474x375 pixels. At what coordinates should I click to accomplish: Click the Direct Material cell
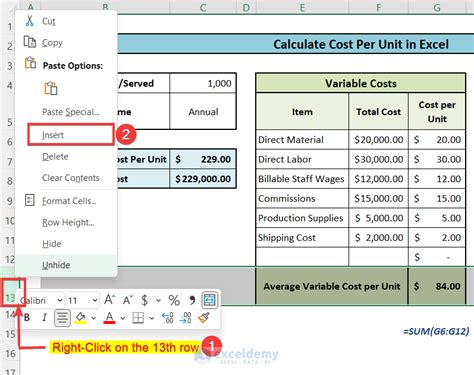[302, 140]
